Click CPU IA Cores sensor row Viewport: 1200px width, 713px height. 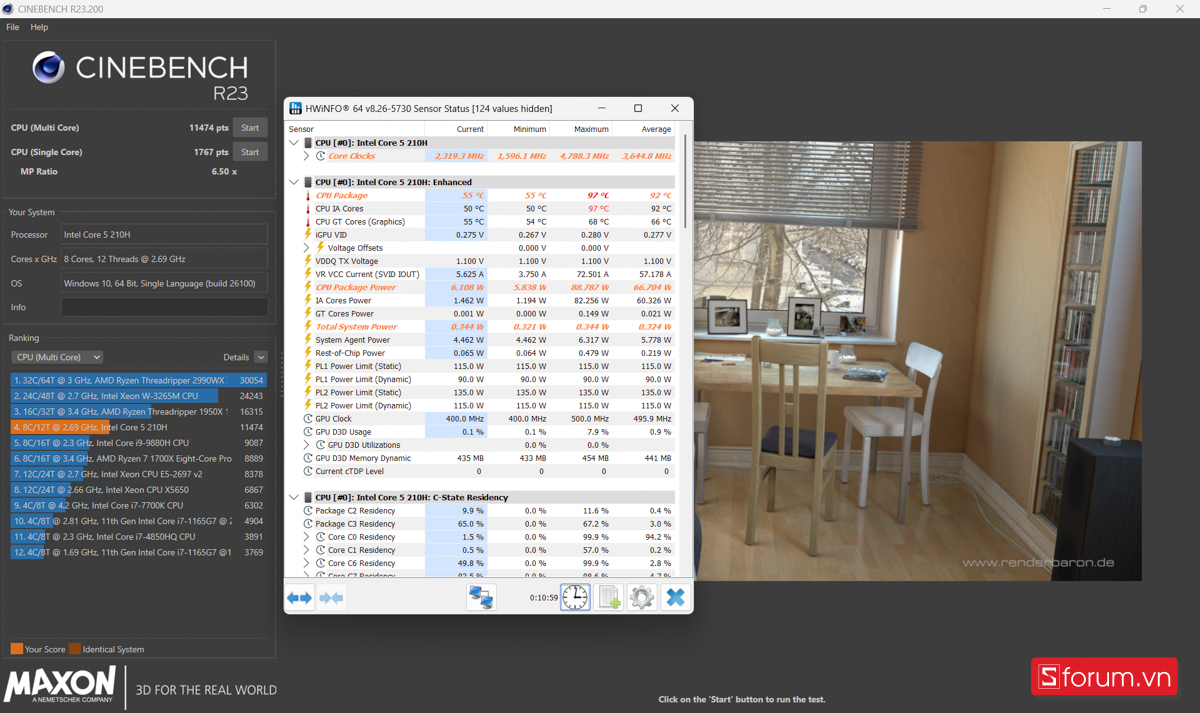(x=480, y=209)
